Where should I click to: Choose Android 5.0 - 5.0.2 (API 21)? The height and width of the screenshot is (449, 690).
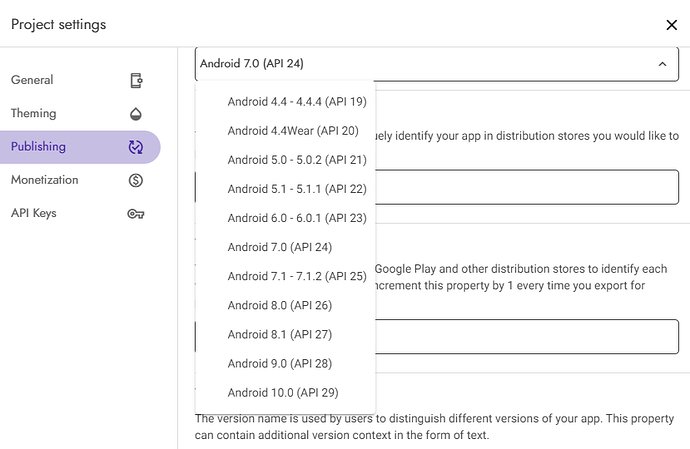coord(285,160)
